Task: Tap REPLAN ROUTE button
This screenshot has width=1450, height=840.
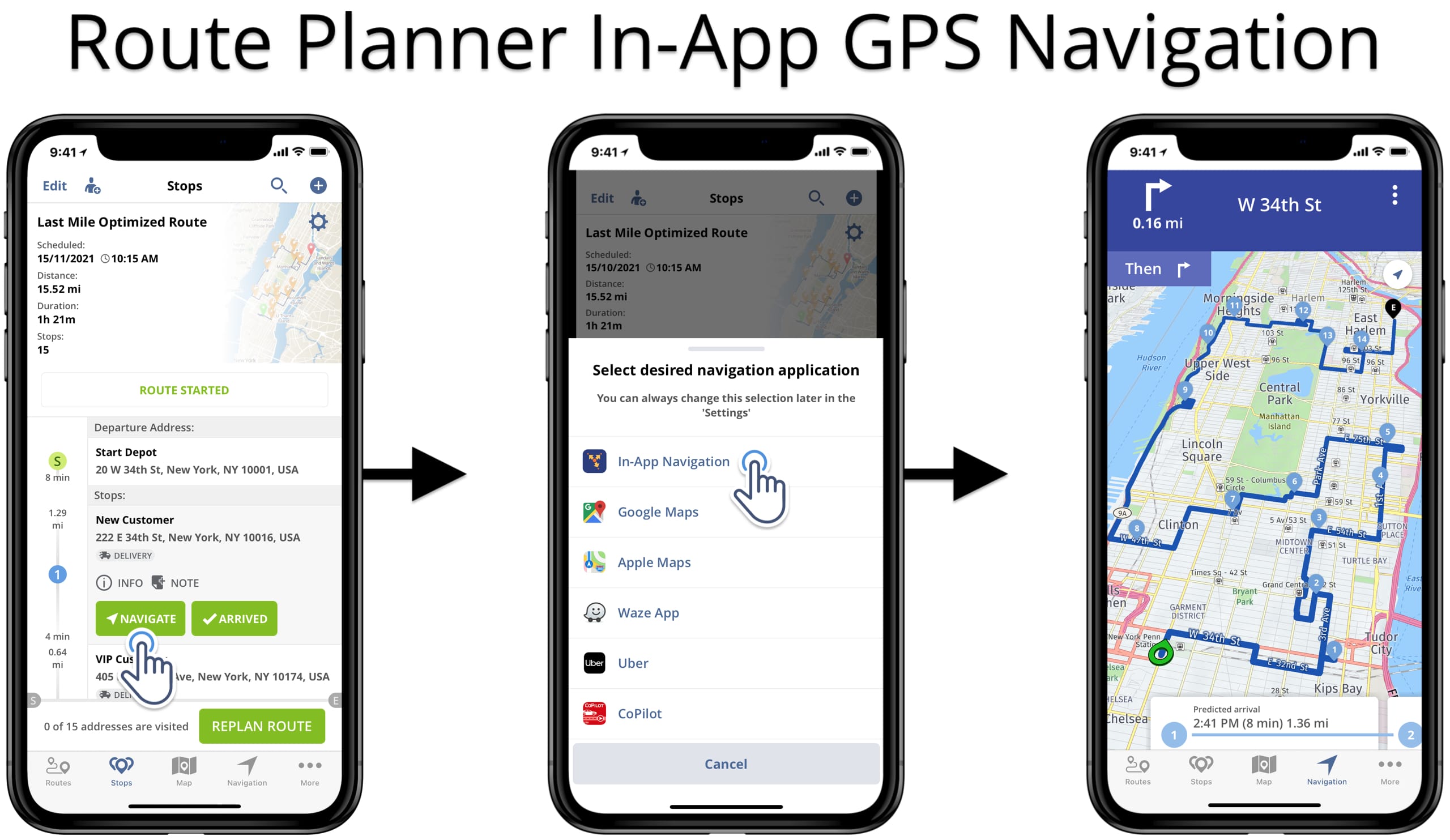Action: point(264,724)
